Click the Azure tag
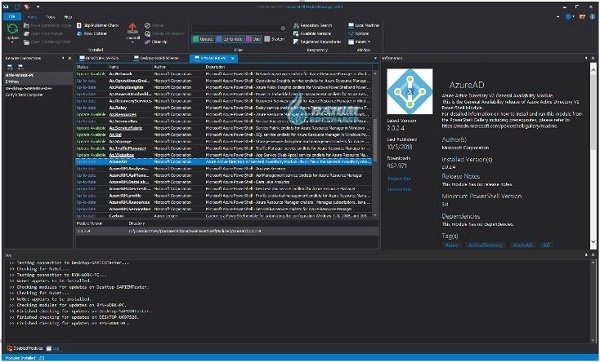 point(452,245)
